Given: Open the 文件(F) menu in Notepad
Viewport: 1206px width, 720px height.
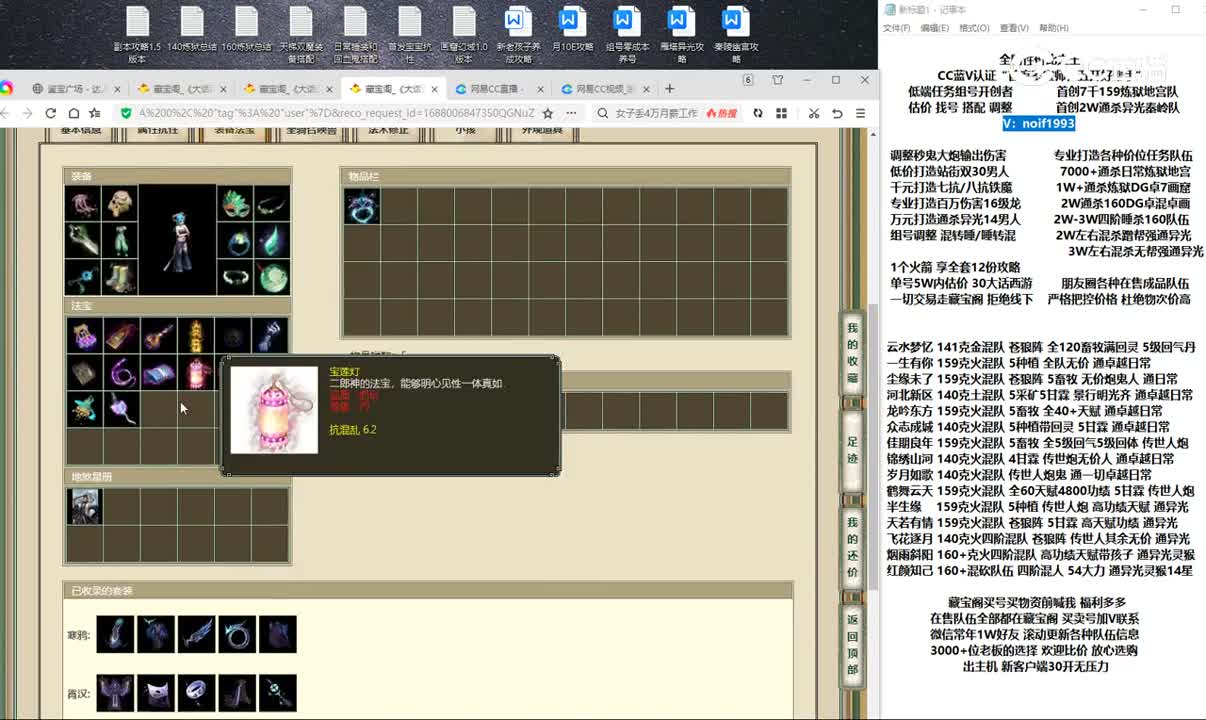Looking at the screenshot, I should (x=896, y=28).
